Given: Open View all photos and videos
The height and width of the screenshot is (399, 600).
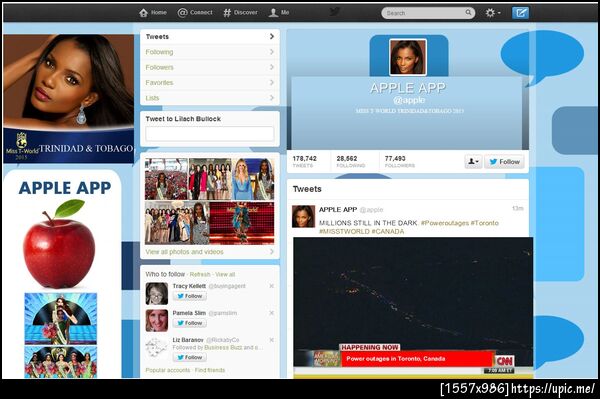Looking at the screenshot, I should tap(184, 252).
